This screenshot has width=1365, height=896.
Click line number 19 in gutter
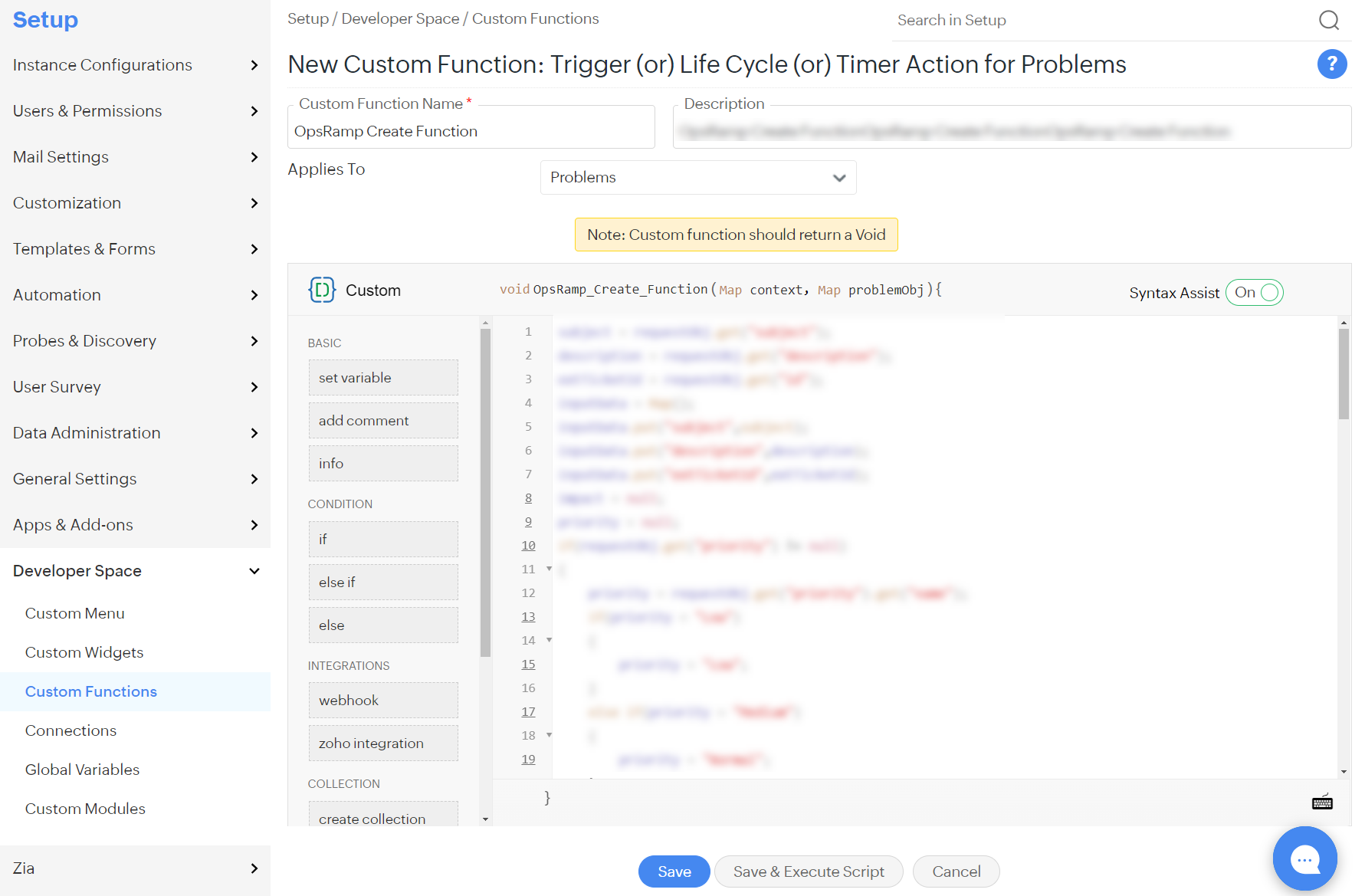(528, 760)
